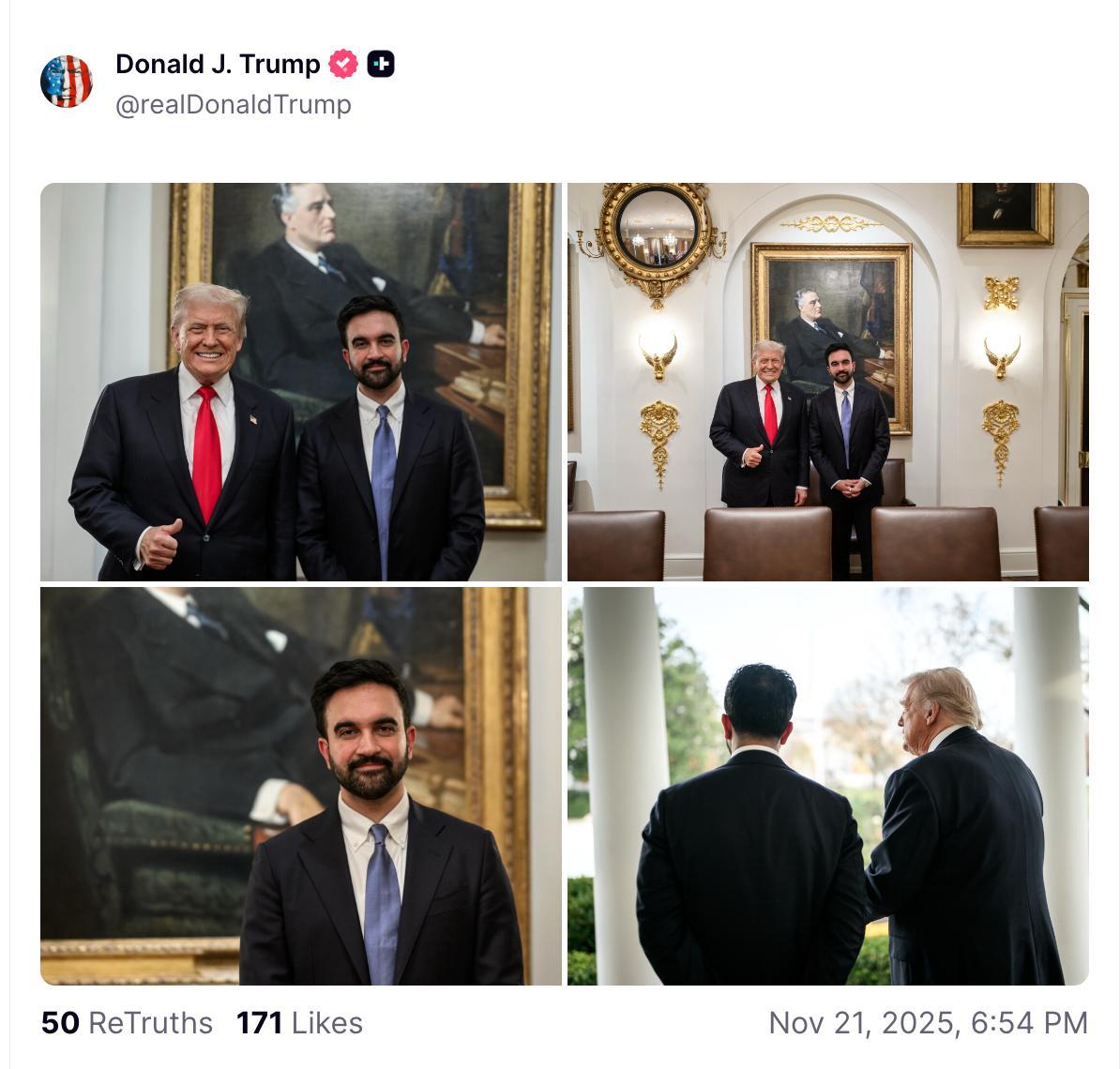Open top-left photo of two men

pos(301,382)
